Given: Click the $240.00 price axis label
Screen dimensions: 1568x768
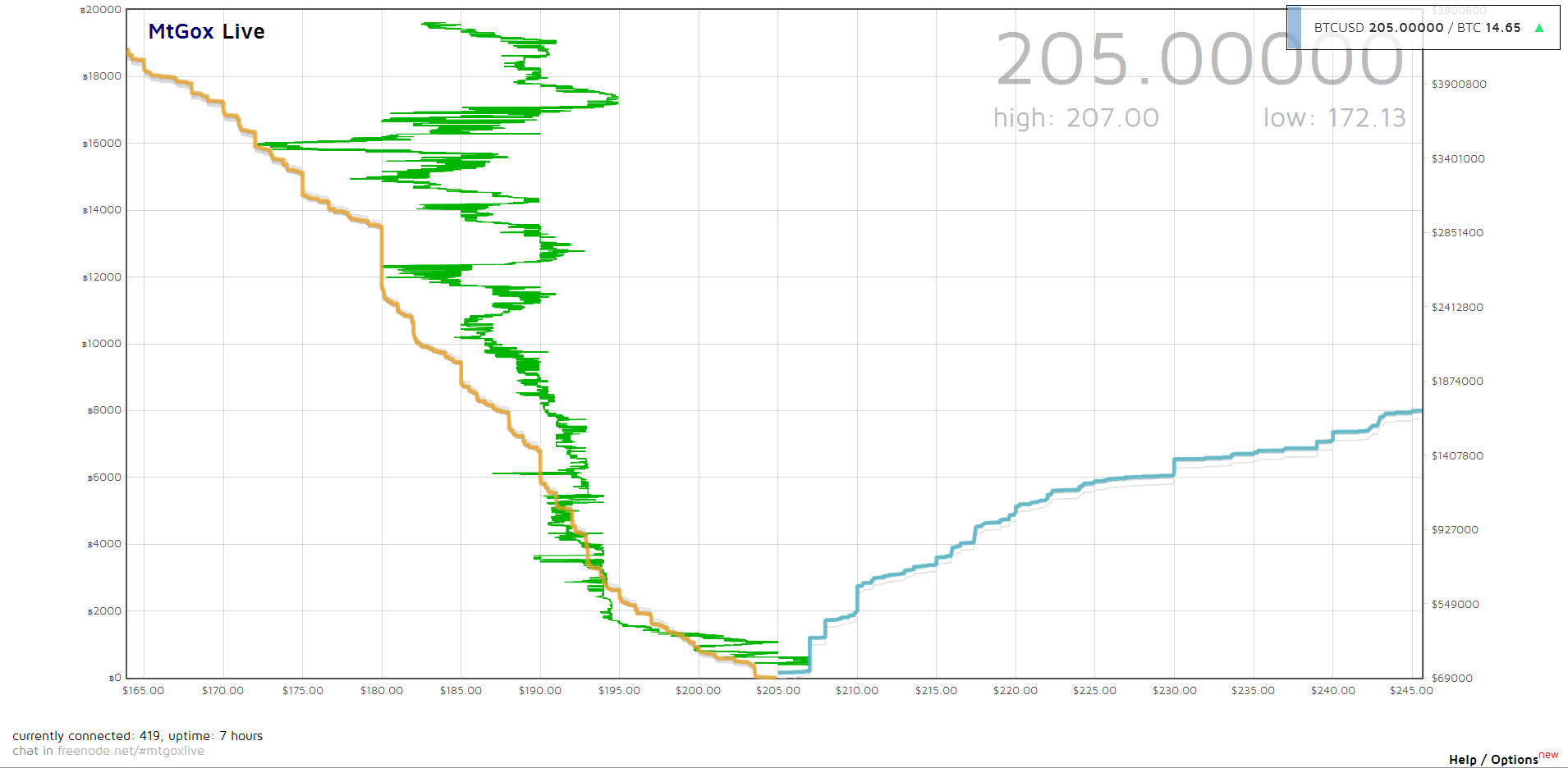Looking at the screenshot, I should coord(1333,691).
